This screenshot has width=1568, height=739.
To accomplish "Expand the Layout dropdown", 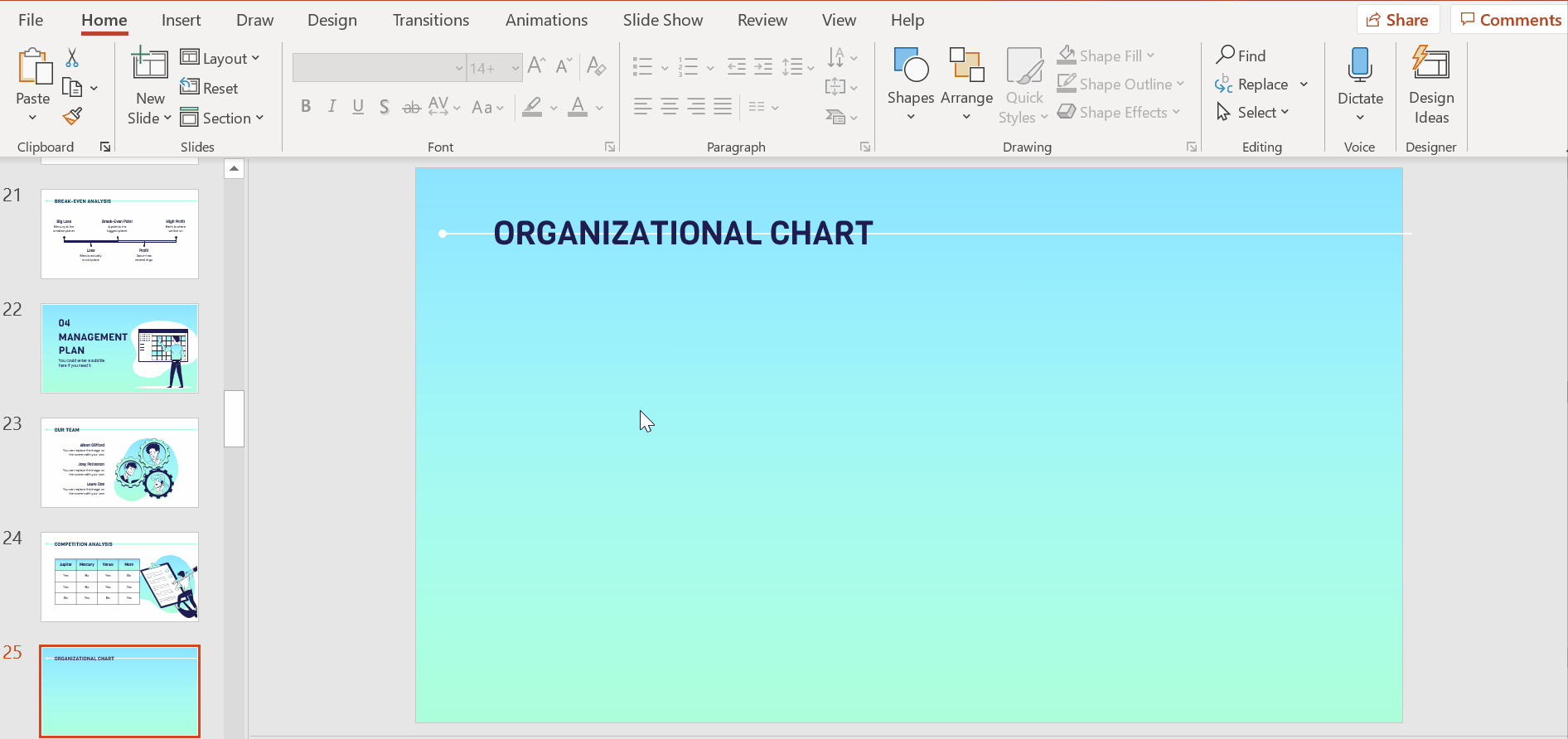I will tap(220, 58).
